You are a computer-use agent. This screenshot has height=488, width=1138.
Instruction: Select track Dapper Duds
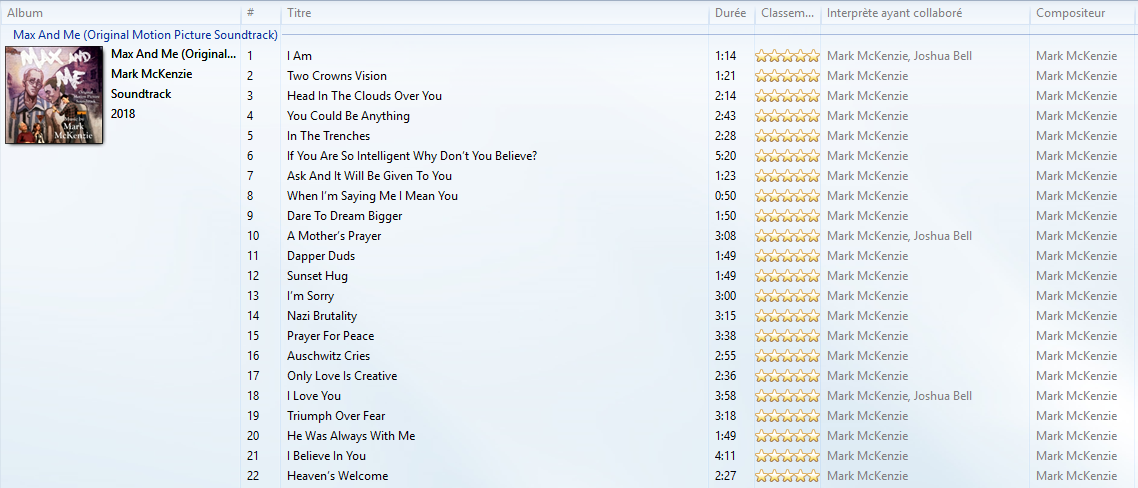321,256
